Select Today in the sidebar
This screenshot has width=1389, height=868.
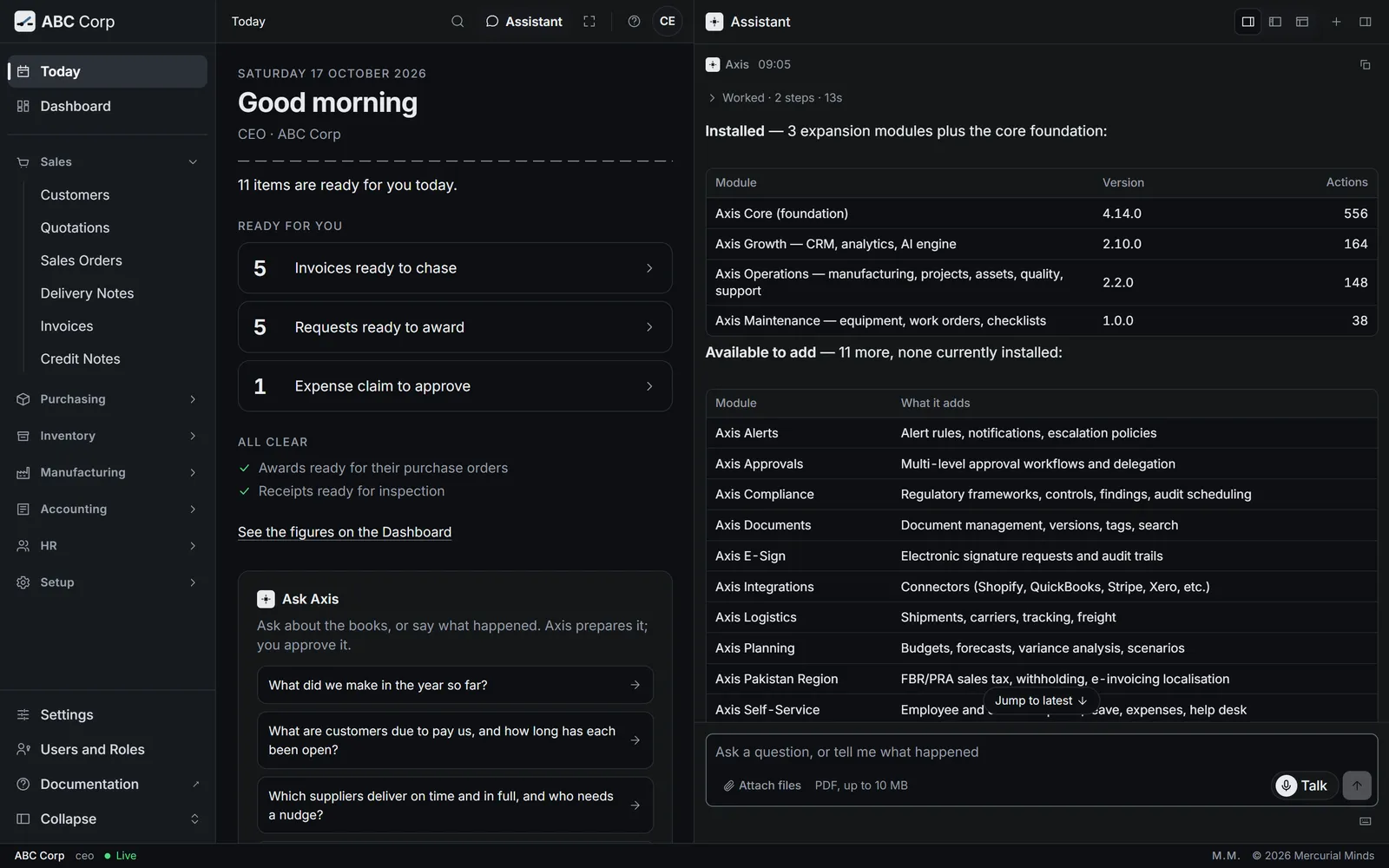[x=108, y=71]
